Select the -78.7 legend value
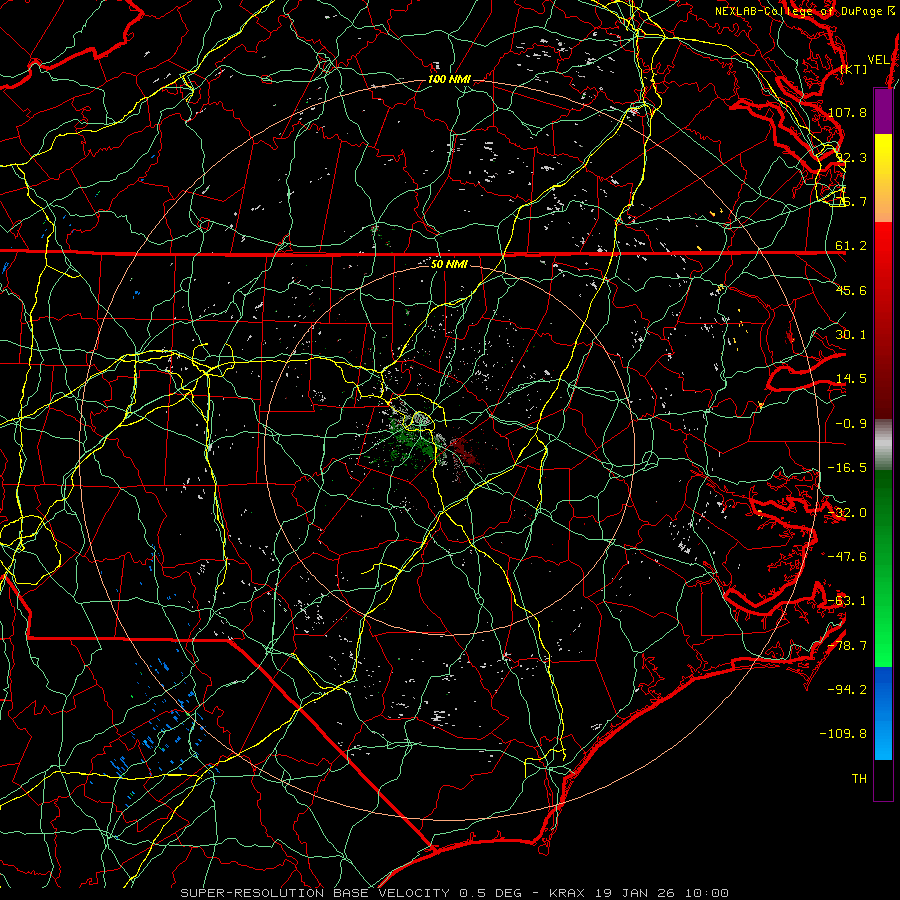Image resolution: width=900 pixels, height=900 pixels. tap(847, 646)
